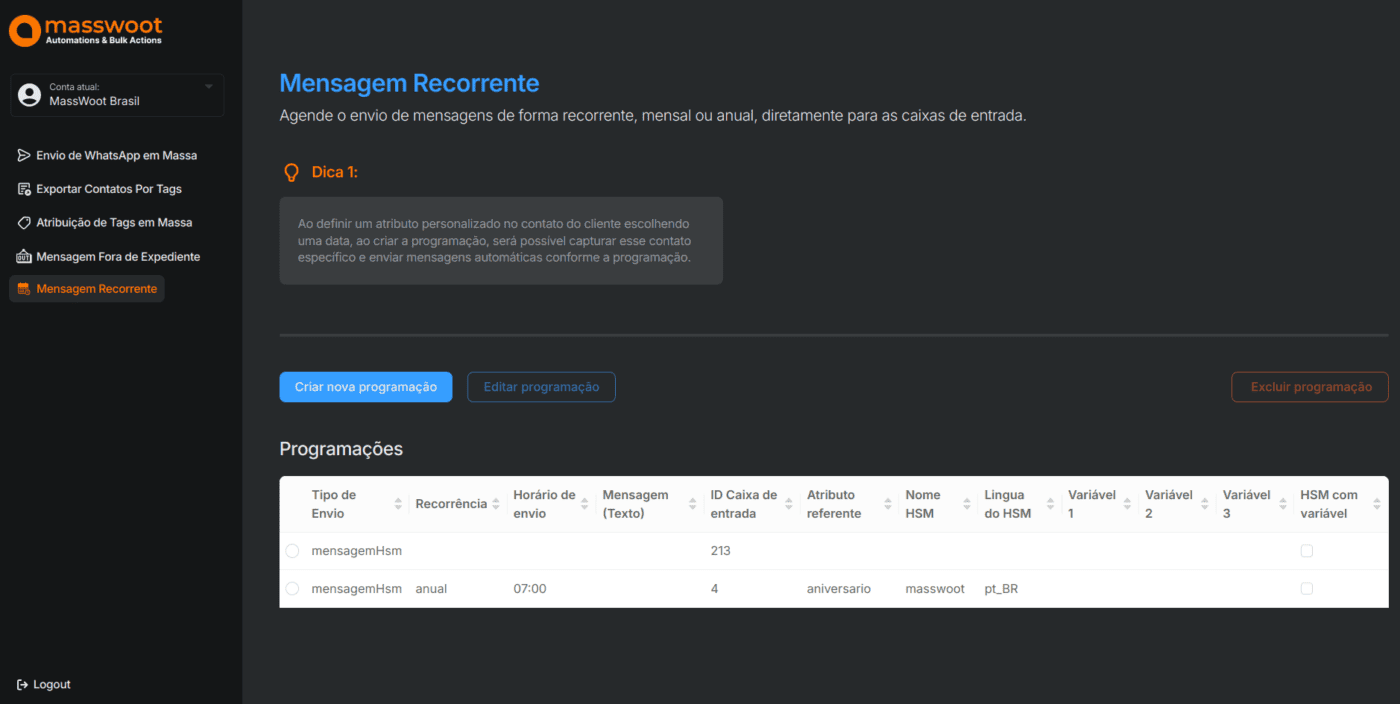The width and height of the screenshot is (1400, 704).
Task: Click the MassWoot logo icon
Action: [24, 30]
